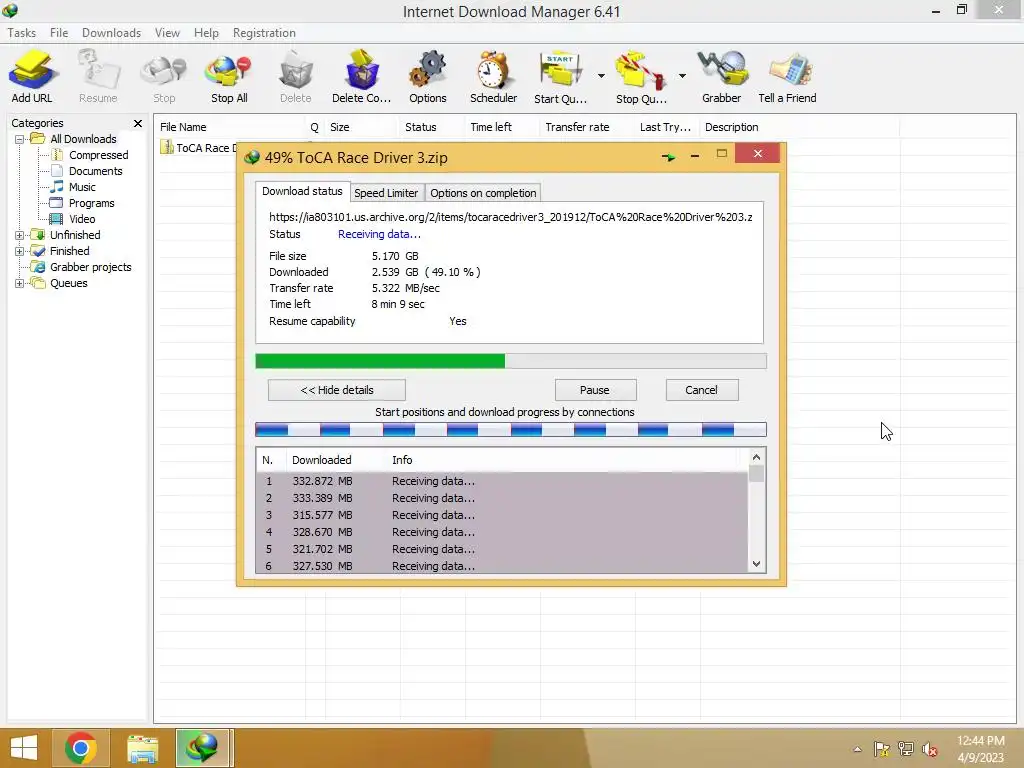Select connection row 5 with 321.702 MB
Viewport: 1024px width, 768px height.
tap(502, 549)
